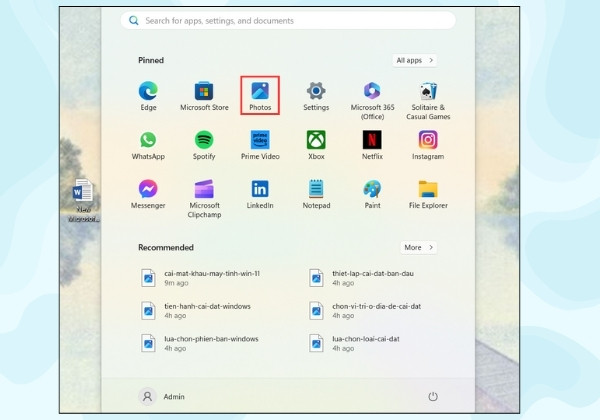Launch WhatsApp from pinned

(148, 145)
